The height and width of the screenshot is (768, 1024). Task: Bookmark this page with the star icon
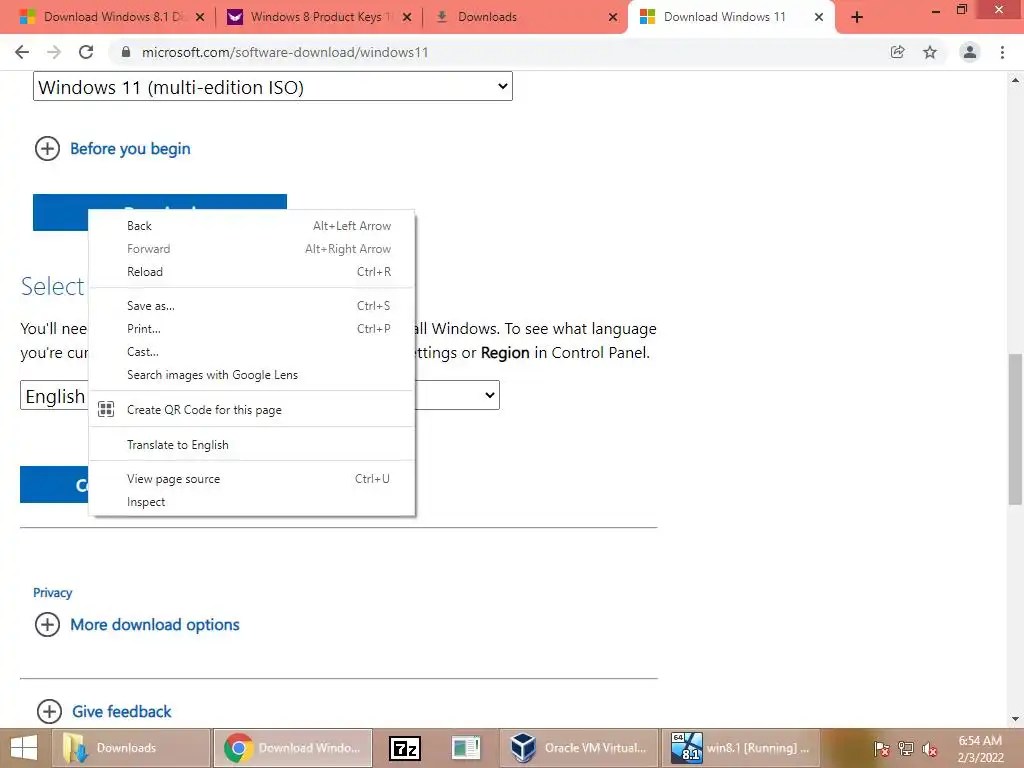point(930,52)
